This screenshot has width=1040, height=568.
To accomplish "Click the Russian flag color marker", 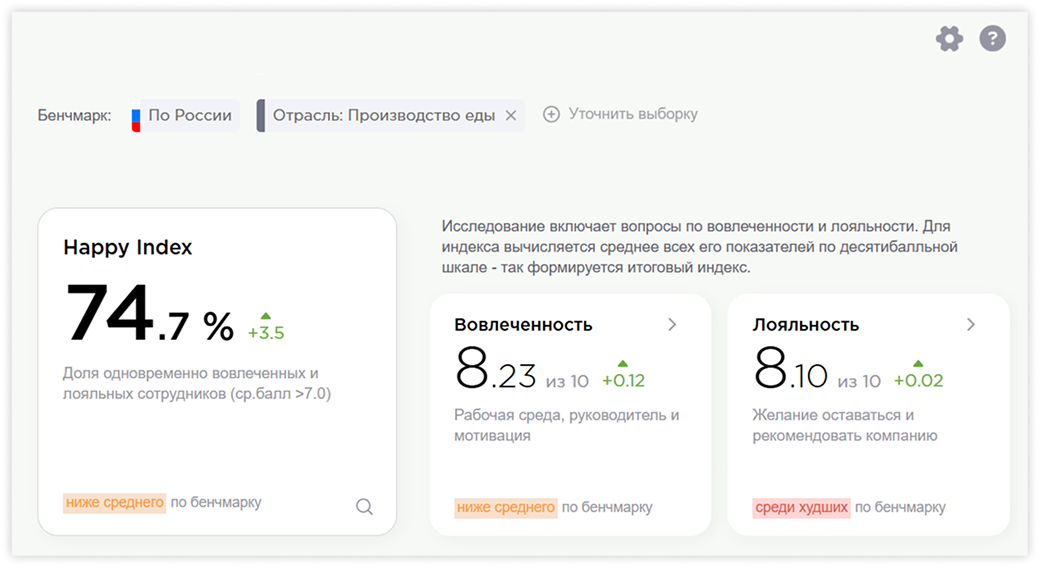I will (136, 115).
